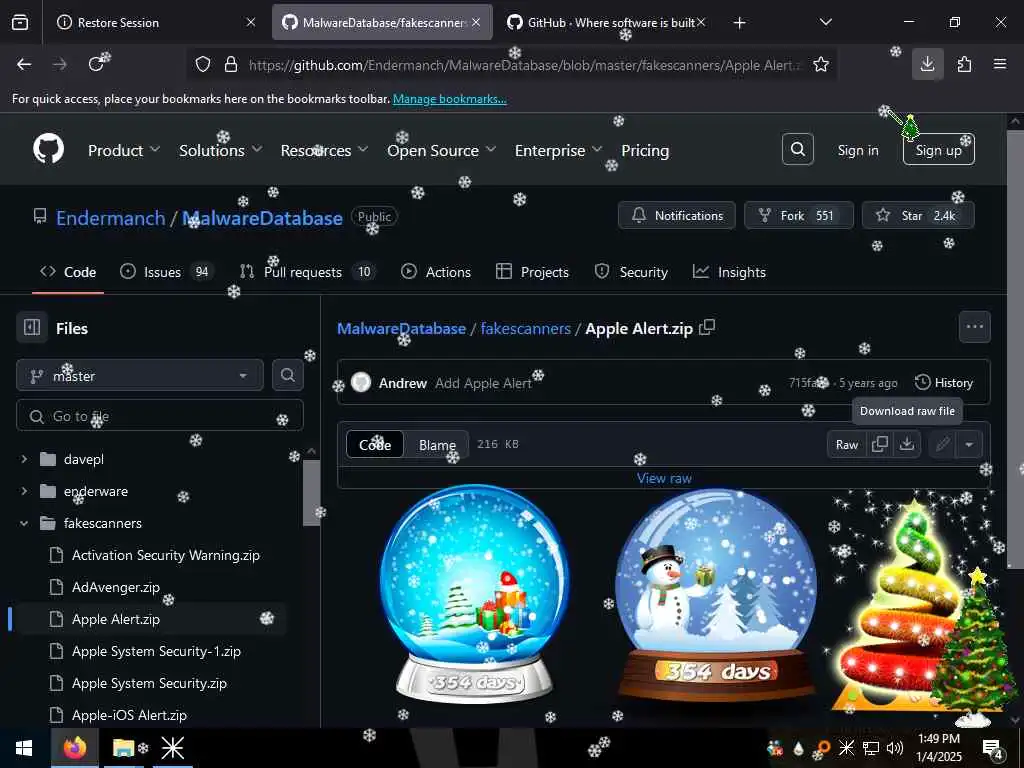The width and height of the screenshot is (1024, 768).
Task: Click the disabled pencil edit icon
Action: pos(942,445)
